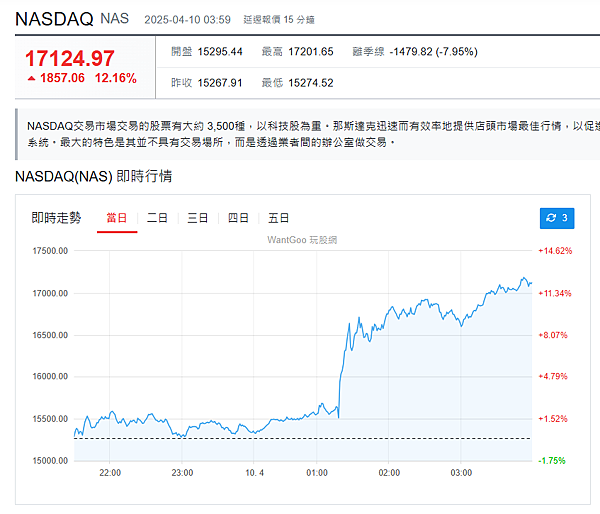Viewport: 600px width, 514px height.
Task: Click the red up-arrow change indicator
Action: [31, 78]
